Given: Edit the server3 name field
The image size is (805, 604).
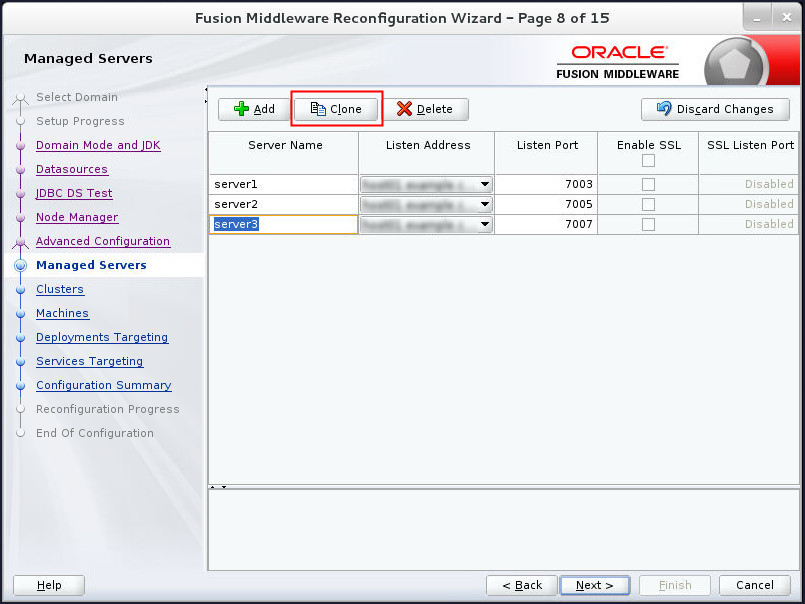Looking at the screenshot, I should [283, 224].
